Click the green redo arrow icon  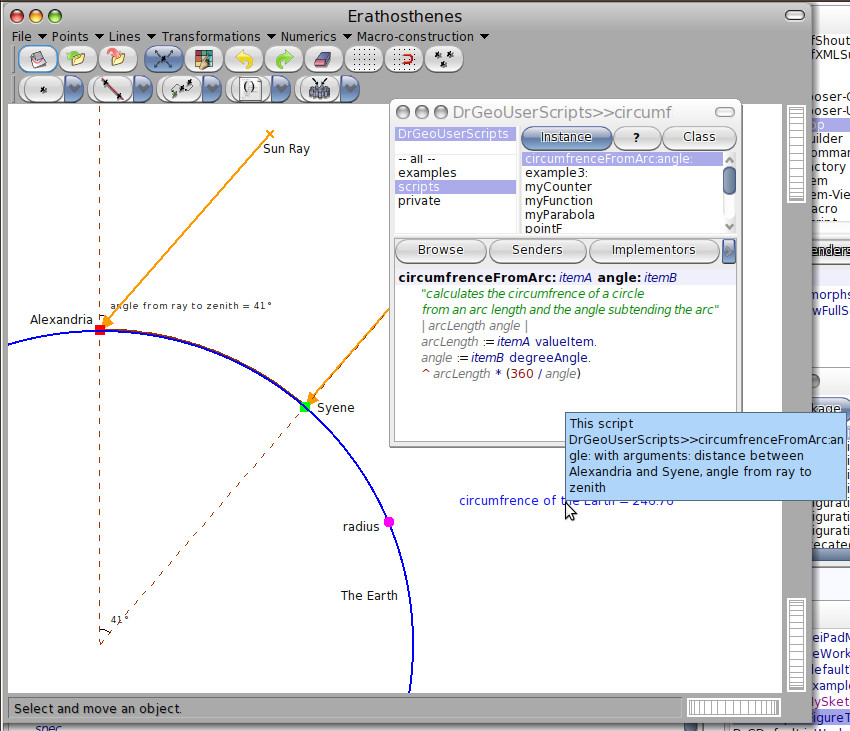pos(283,59)
